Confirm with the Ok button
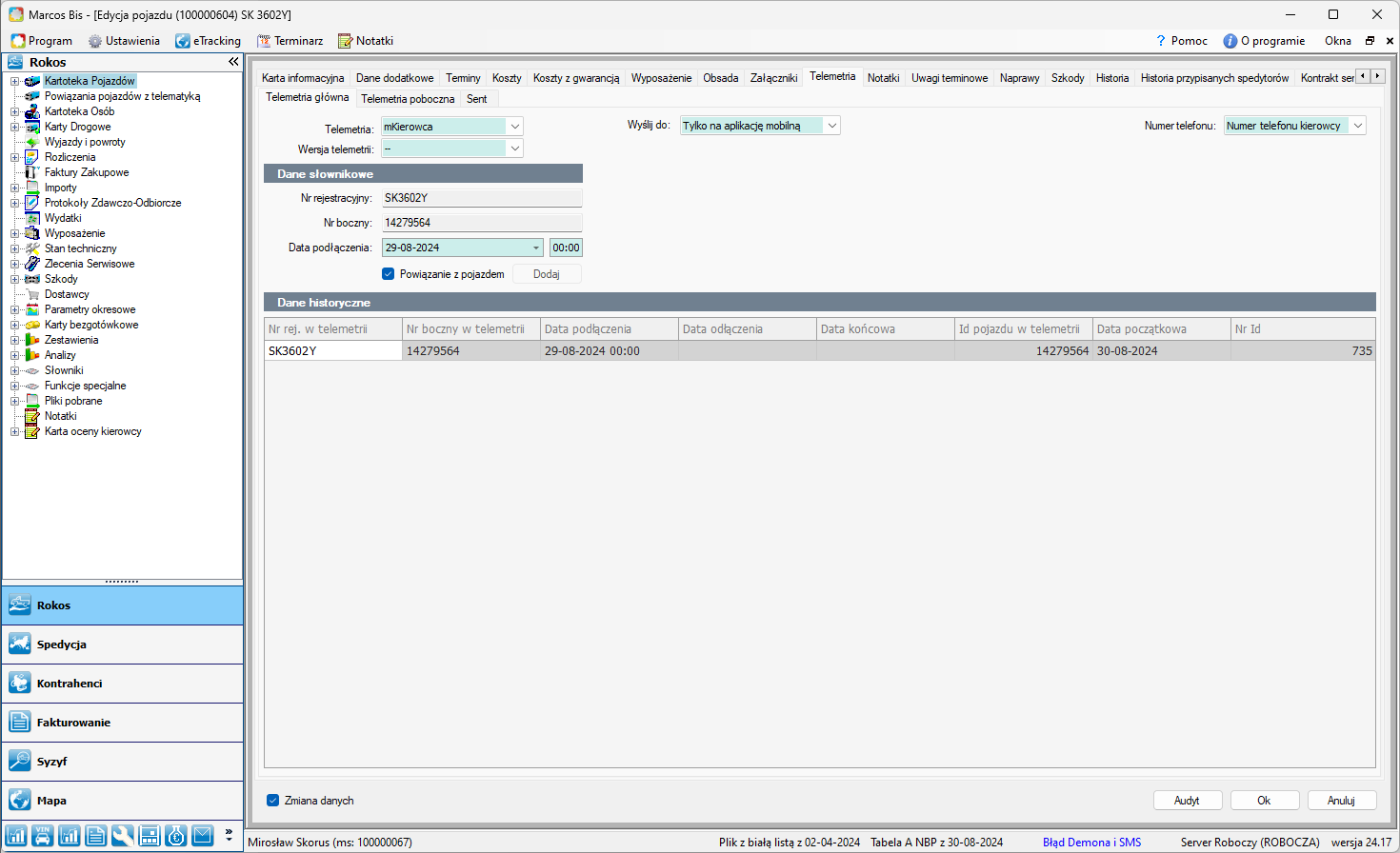The height and width of the screenshot is (853, 1400). point(1264,801)
